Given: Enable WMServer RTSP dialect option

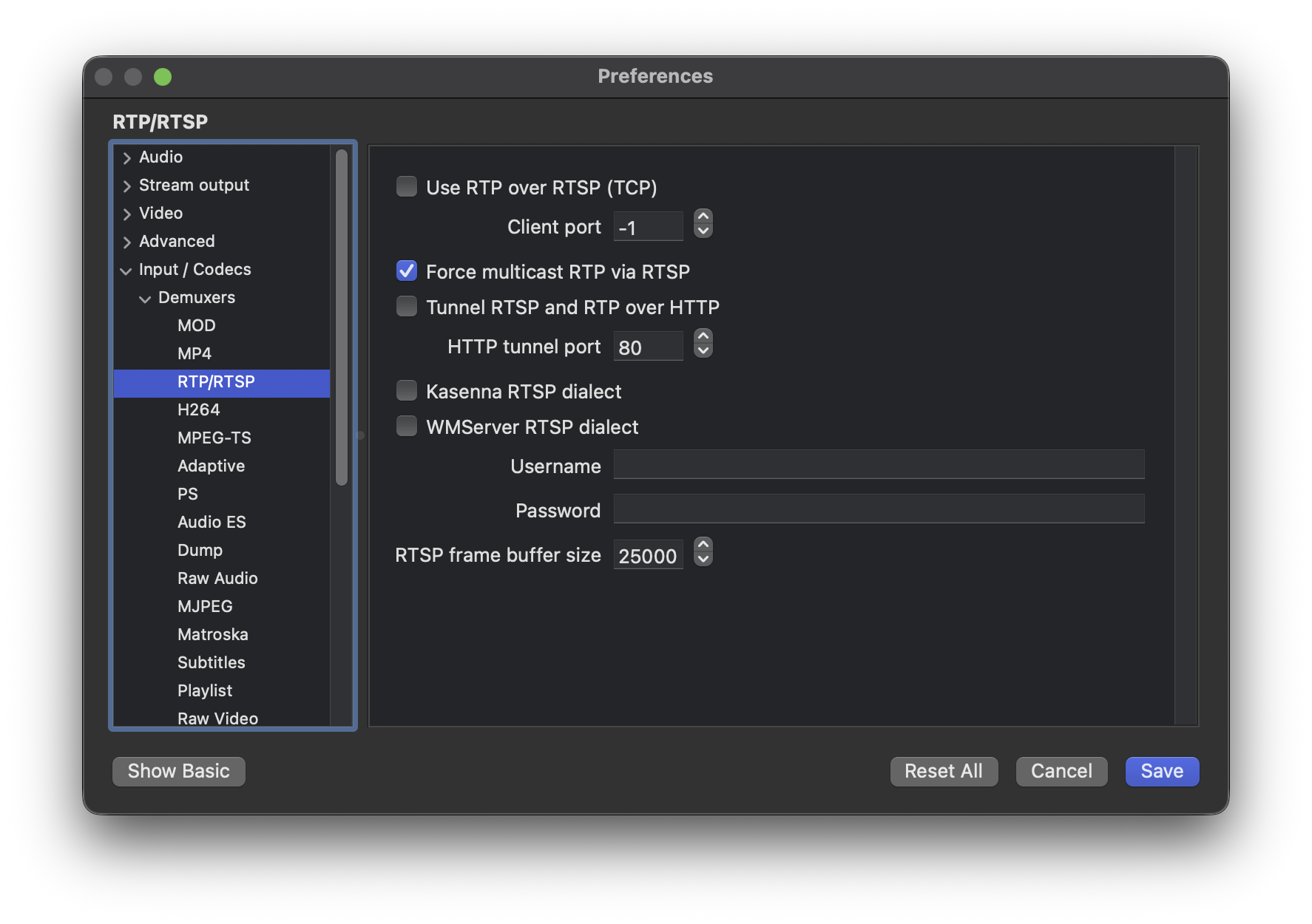Looking at the screenshot, I should [x=407, y=427].
